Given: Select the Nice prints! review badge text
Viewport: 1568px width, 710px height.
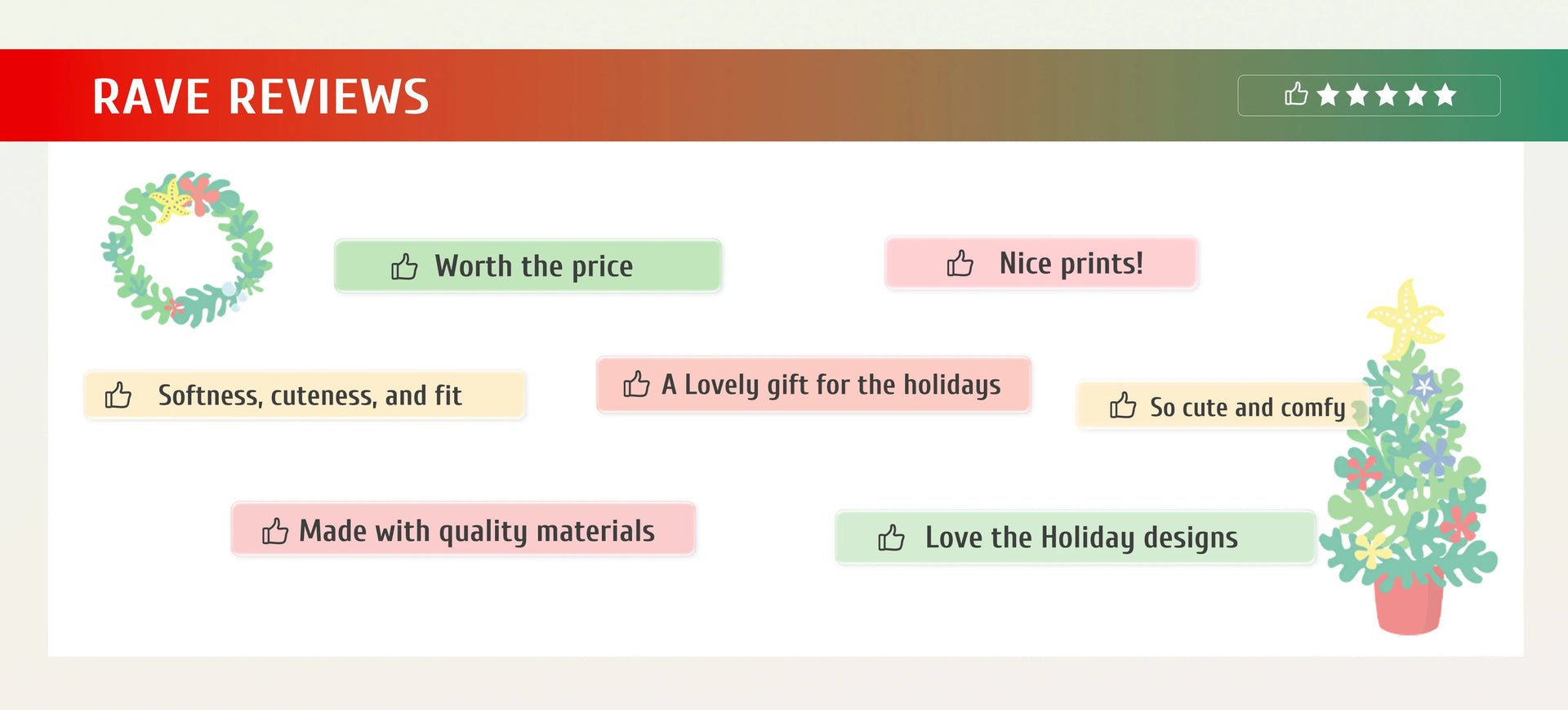Looking at the screenshot, I should coord(1071,263).
